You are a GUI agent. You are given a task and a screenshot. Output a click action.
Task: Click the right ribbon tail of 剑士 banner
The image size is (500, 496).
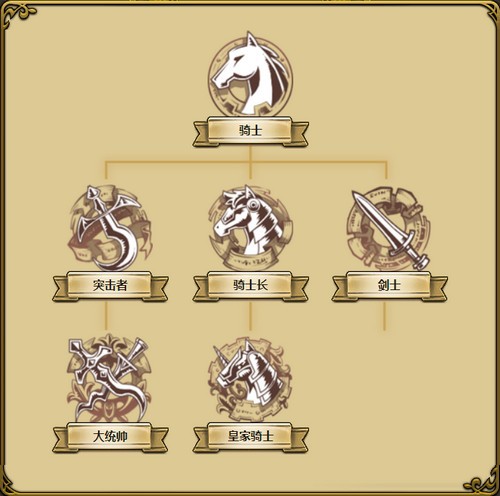[x=439, y=289]
